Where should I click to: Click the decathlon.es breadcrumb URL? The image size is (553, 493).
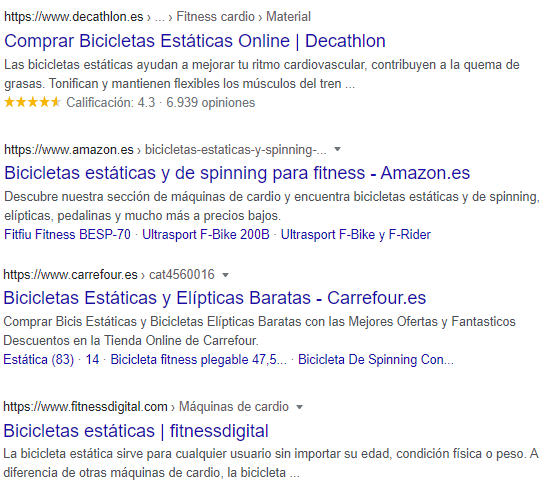coord(157,17)
